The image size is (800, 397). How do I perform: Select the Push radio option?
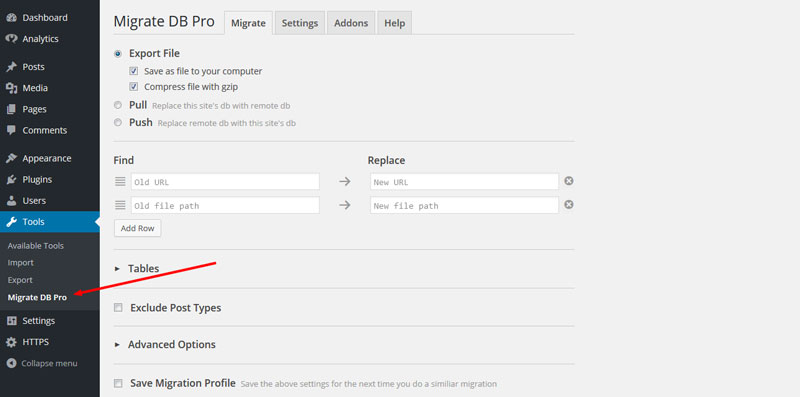[118, 122]
